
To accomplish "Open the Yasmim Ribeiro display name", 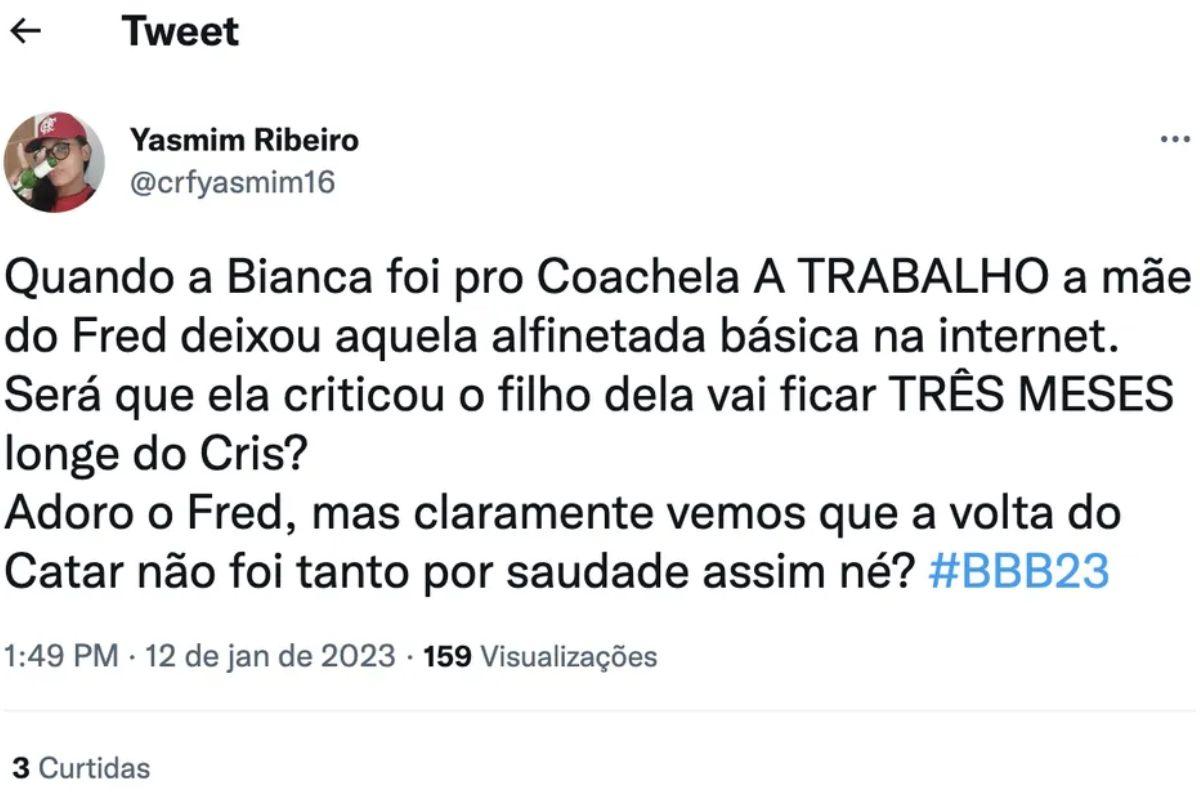I will click(244, 141).
